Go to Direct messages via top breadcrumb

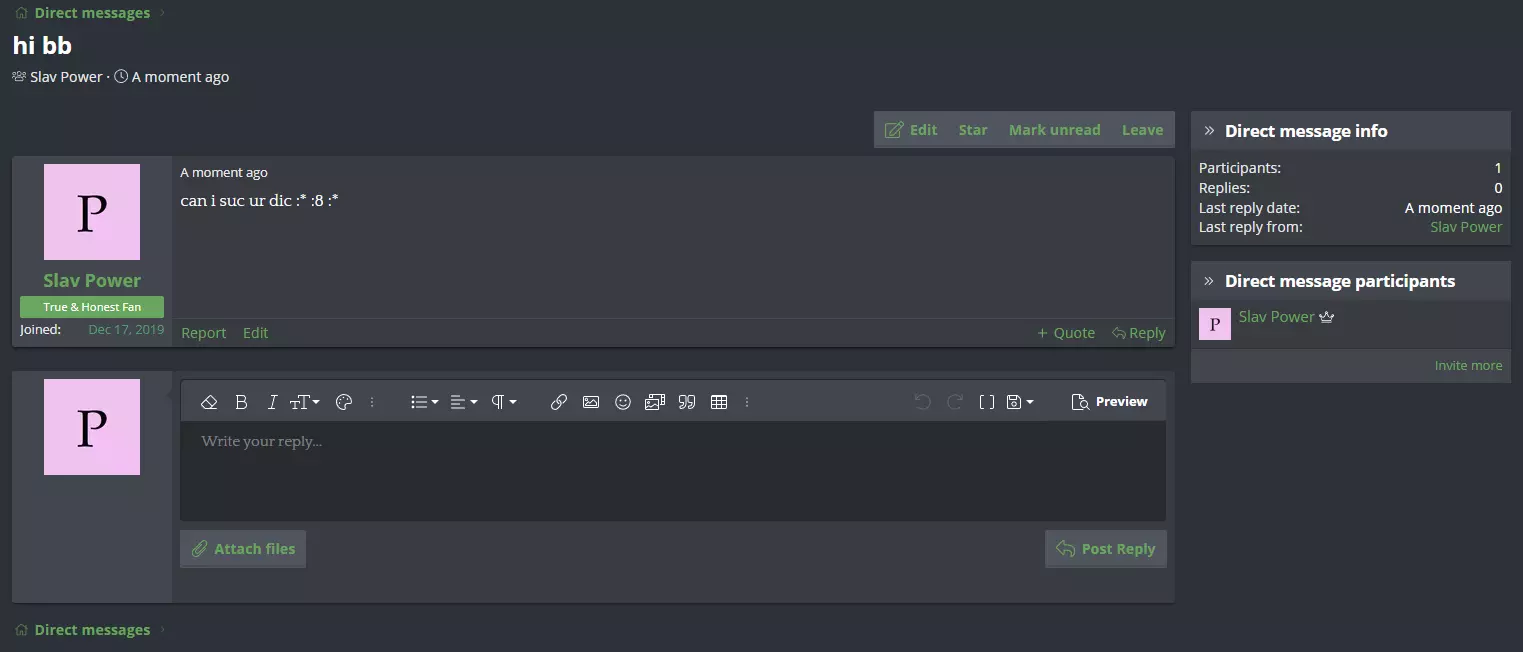tap(92, 13)
